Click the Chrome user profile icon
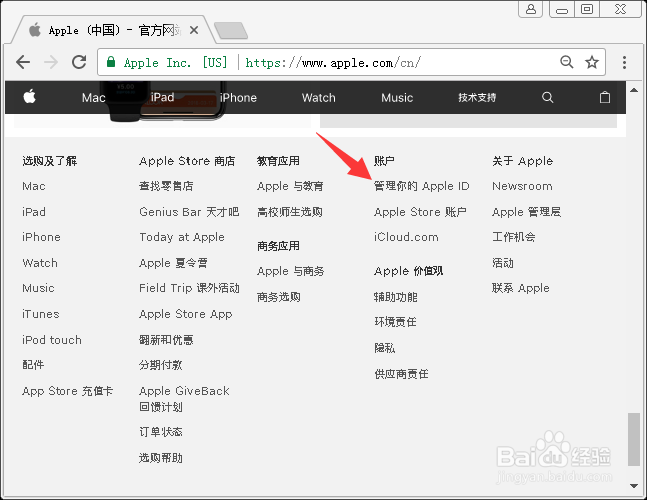The image size is (647, 500). (x=531, y=9)
